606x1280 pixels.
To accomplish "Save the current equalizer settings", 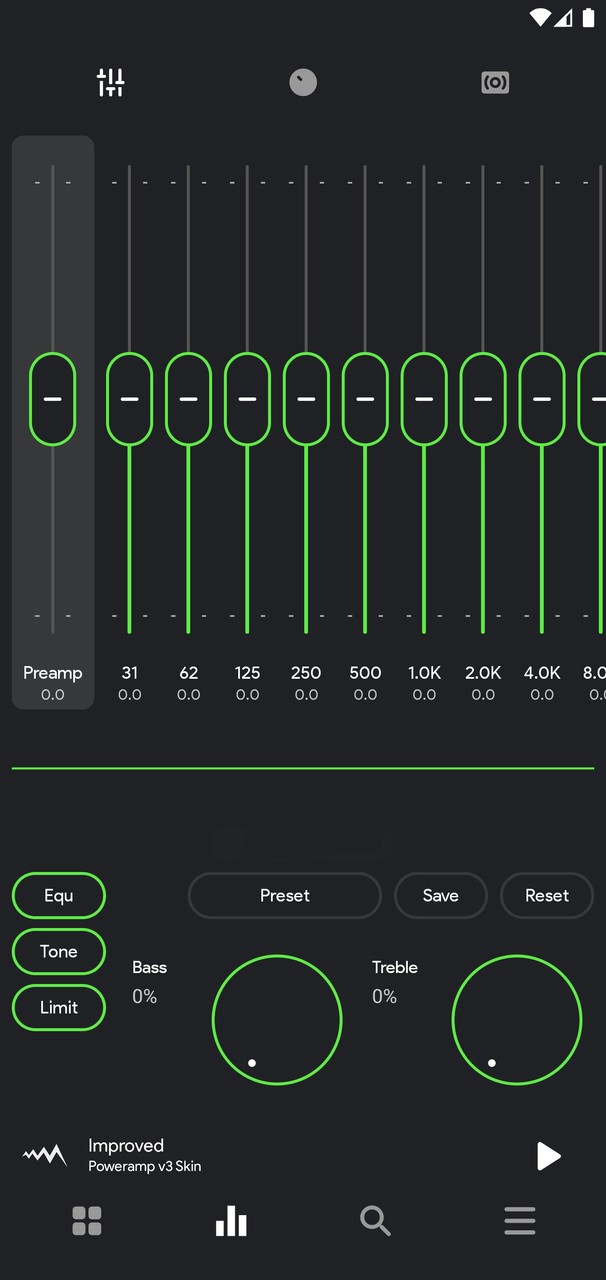I will point(440,895).
